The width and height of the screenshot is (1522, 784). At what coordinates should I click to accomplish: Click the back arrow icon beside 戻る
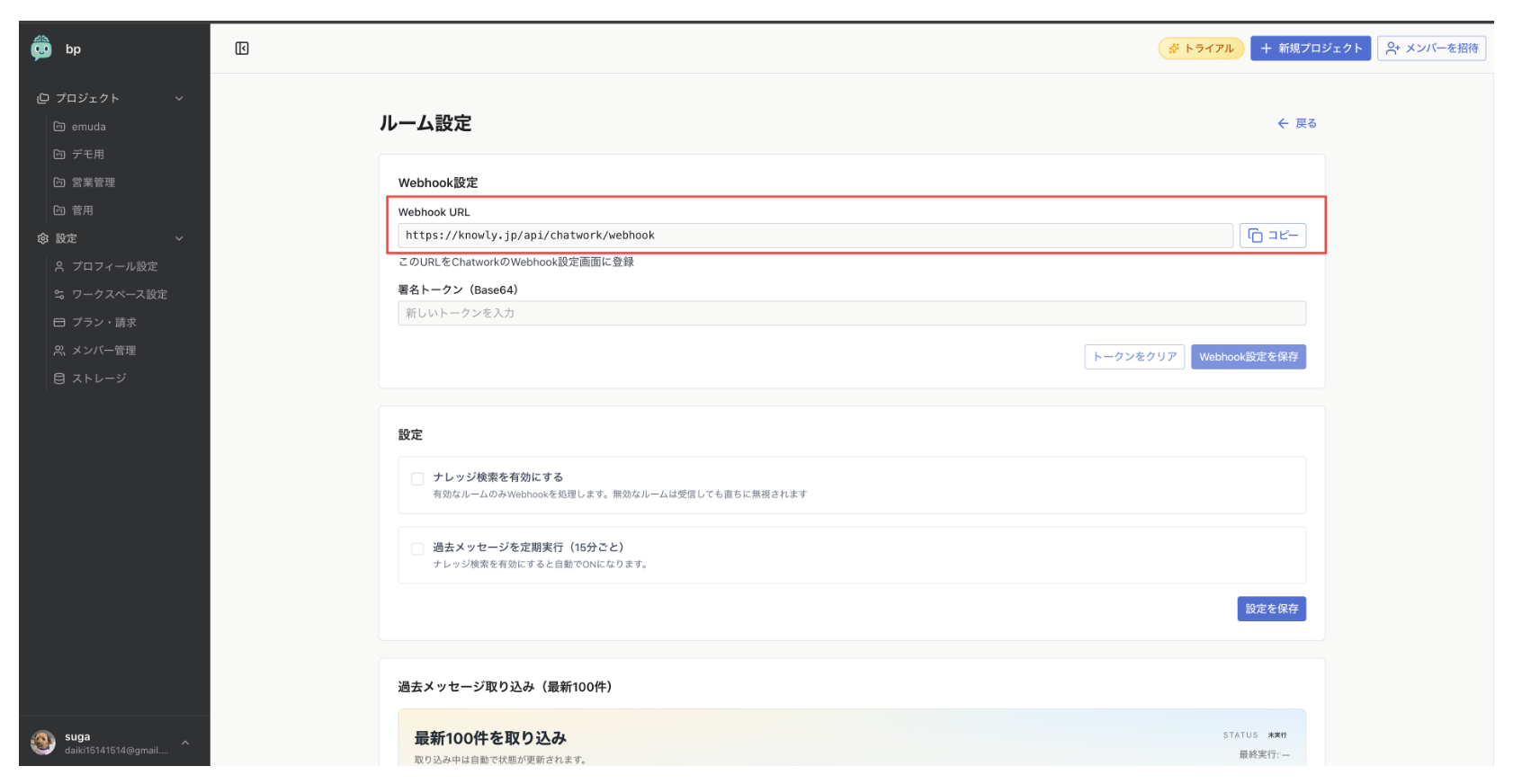click(1283, 123)
